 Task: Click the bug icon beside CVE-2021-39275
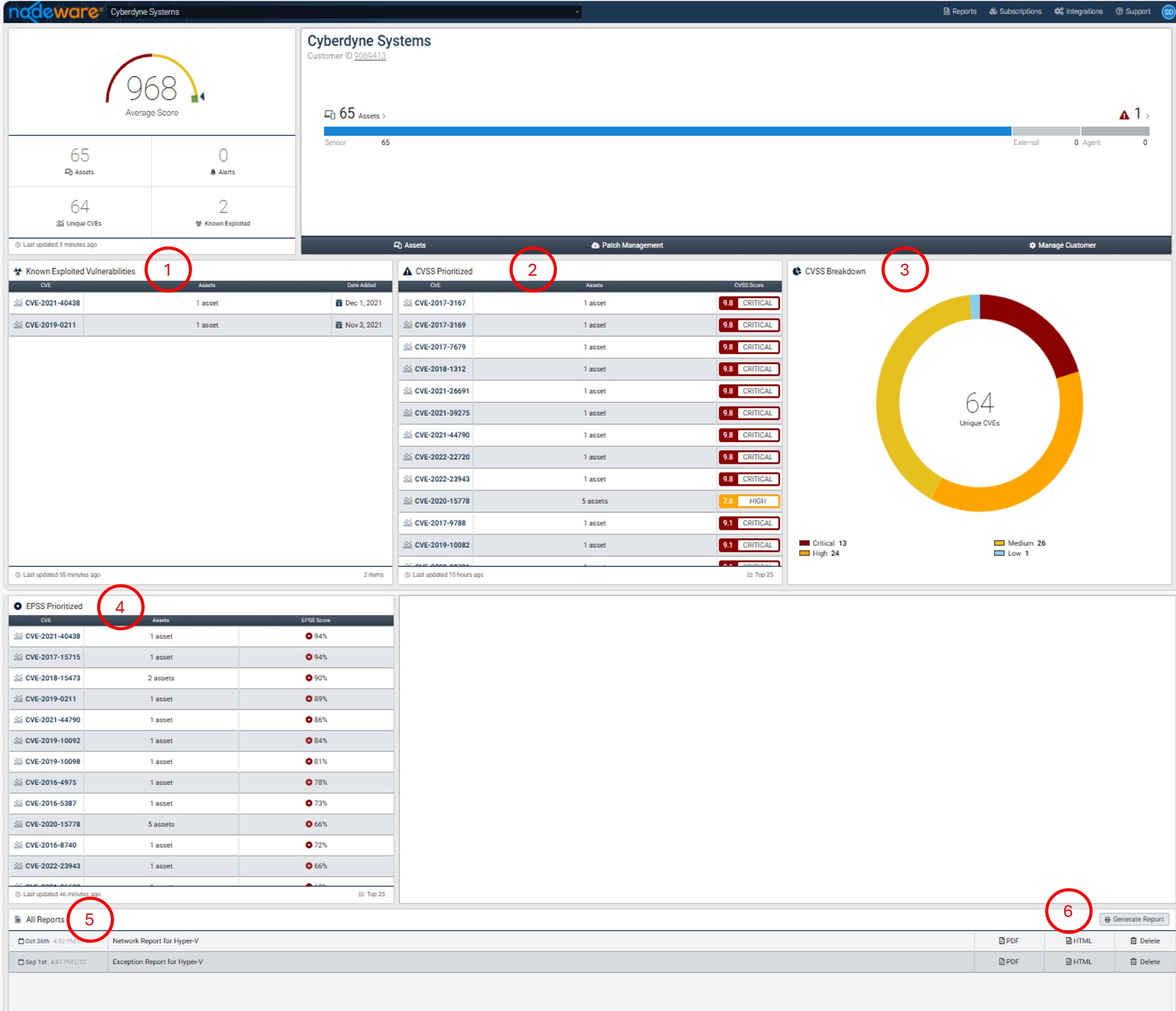click(x=408, y=413)
